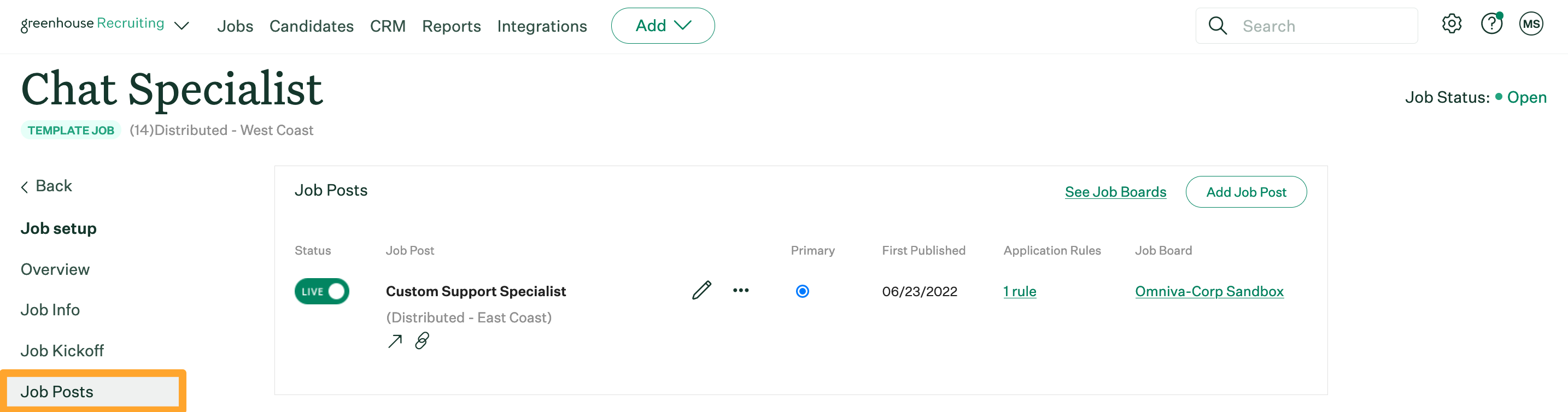Image resolution: width=1568 pixels, height=412 pixels.
Task: Copy the job post link using chain icon
Action: click(x=423, y=341)
